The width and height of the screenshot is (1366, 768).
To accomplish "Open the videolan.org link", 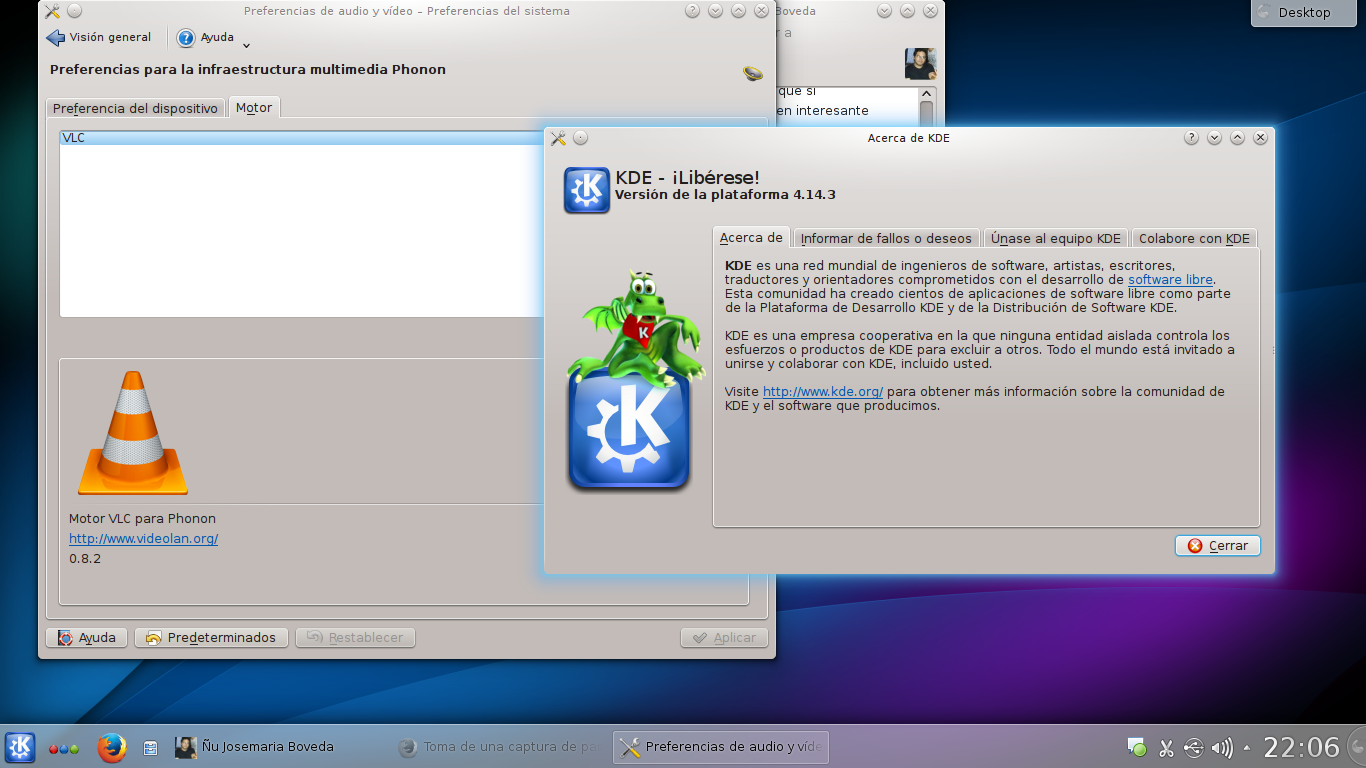I will tap(143, 538).
